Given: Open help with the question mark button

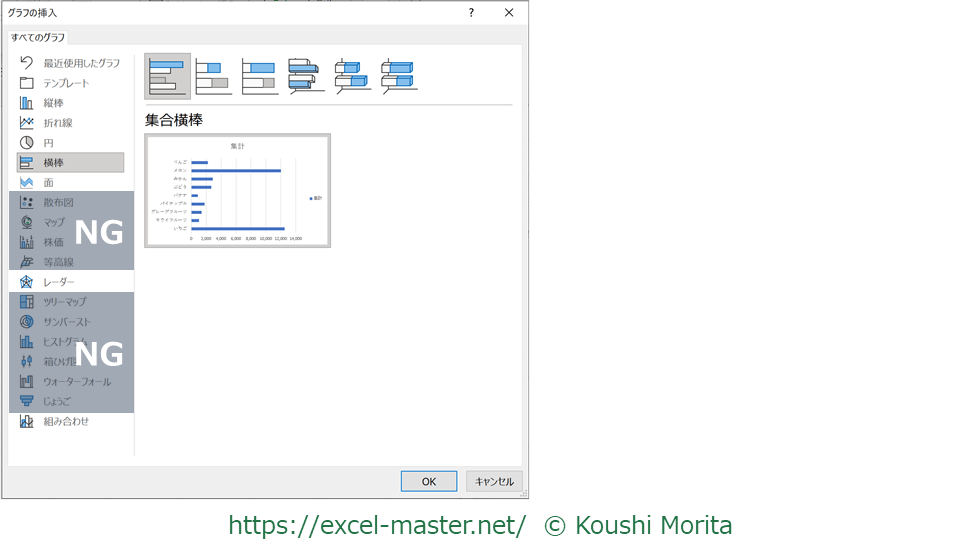Looking at the screenshot, I should [x=470, y=12].
